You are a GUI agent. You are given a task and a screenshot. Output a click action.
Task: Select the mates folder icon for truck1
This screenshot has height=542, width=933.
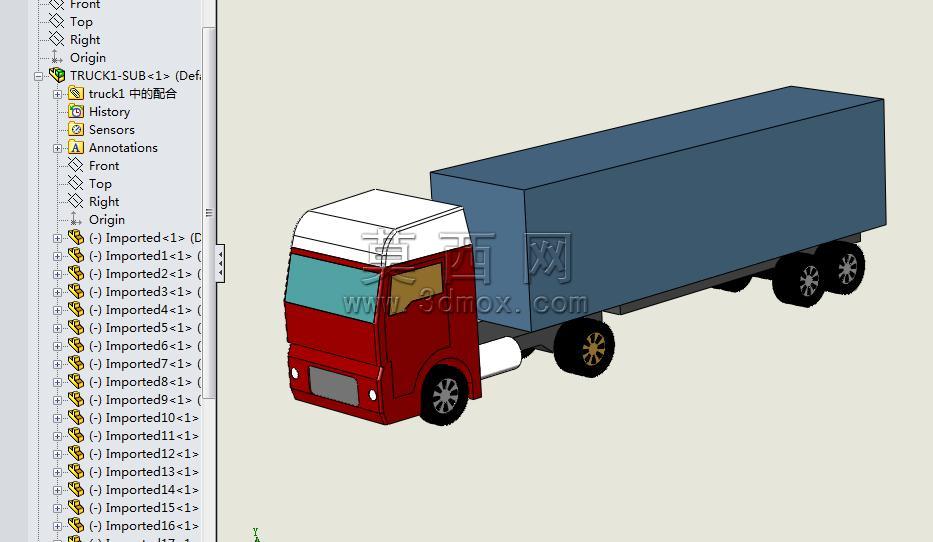[76, 93]
